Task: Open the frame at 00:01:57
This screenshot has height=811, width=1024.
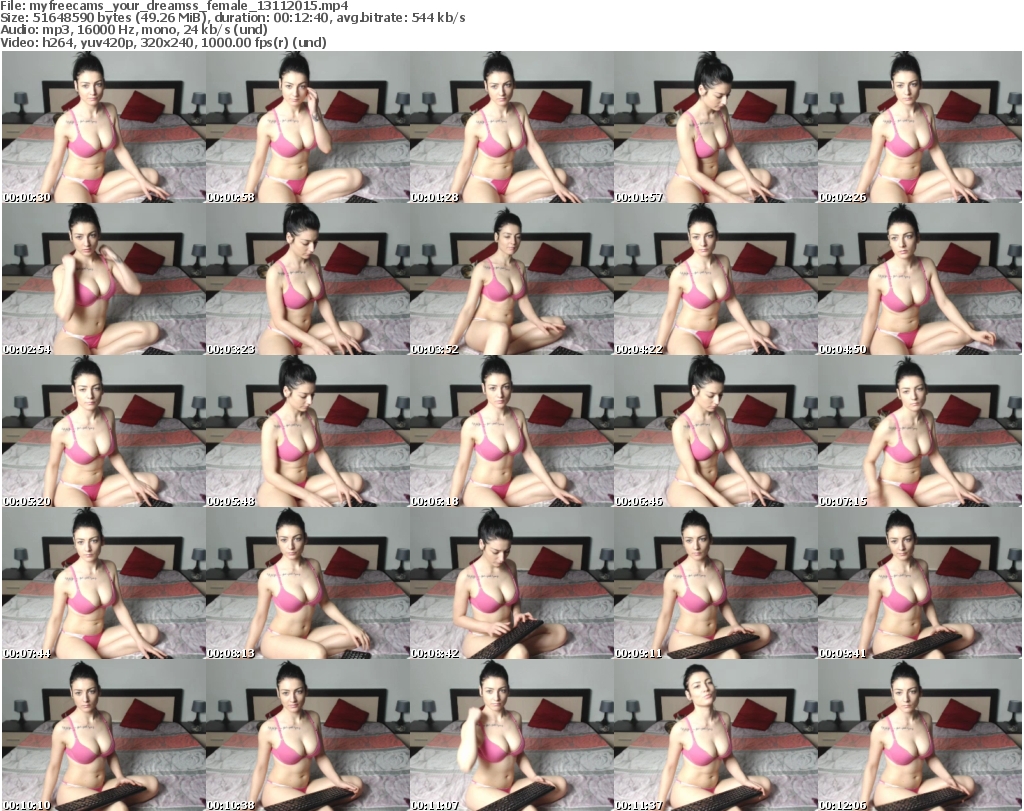Action: point(715,127)
